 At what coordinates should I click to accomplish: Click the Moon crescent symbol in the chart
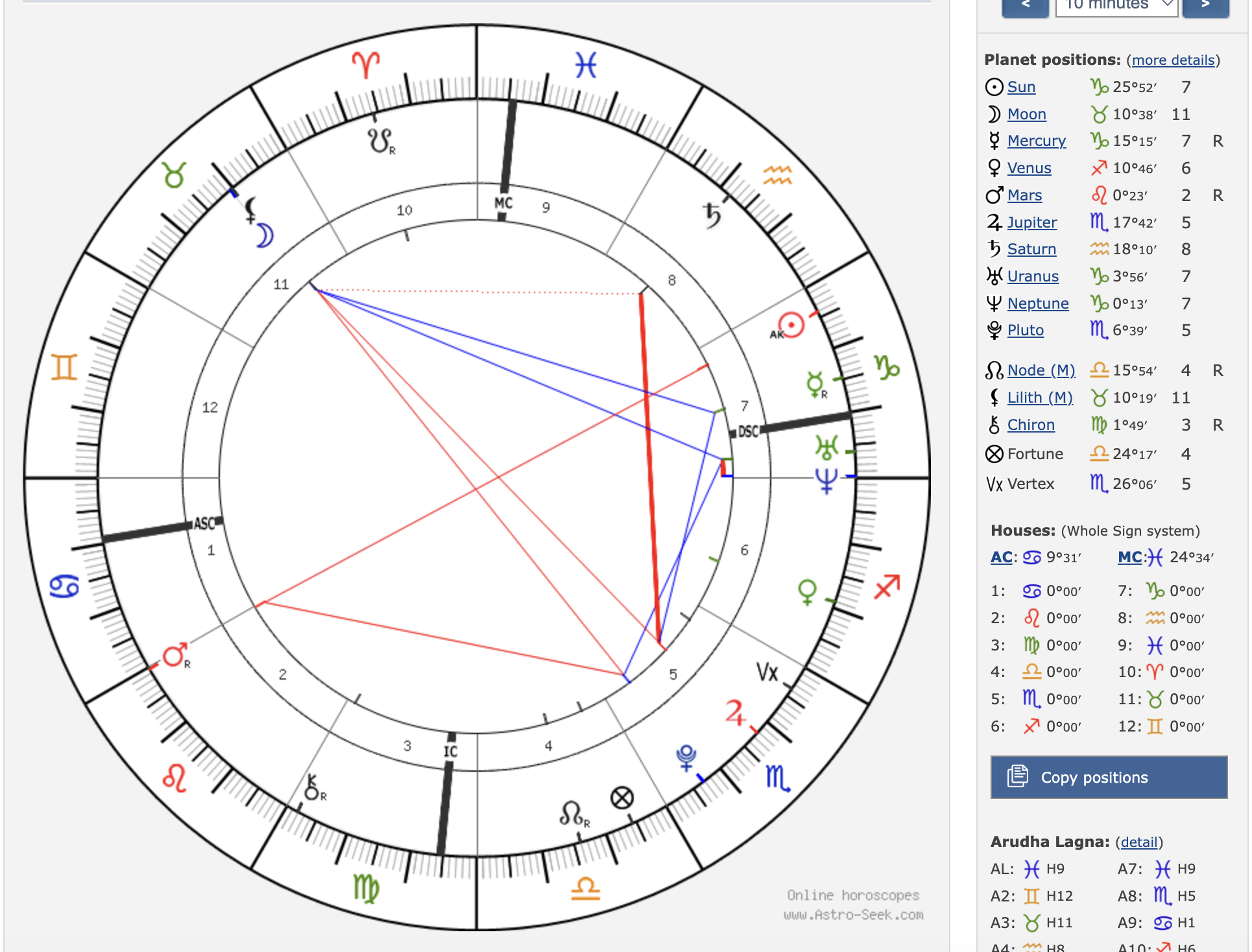pyautogui.click(x=265, y=235)
